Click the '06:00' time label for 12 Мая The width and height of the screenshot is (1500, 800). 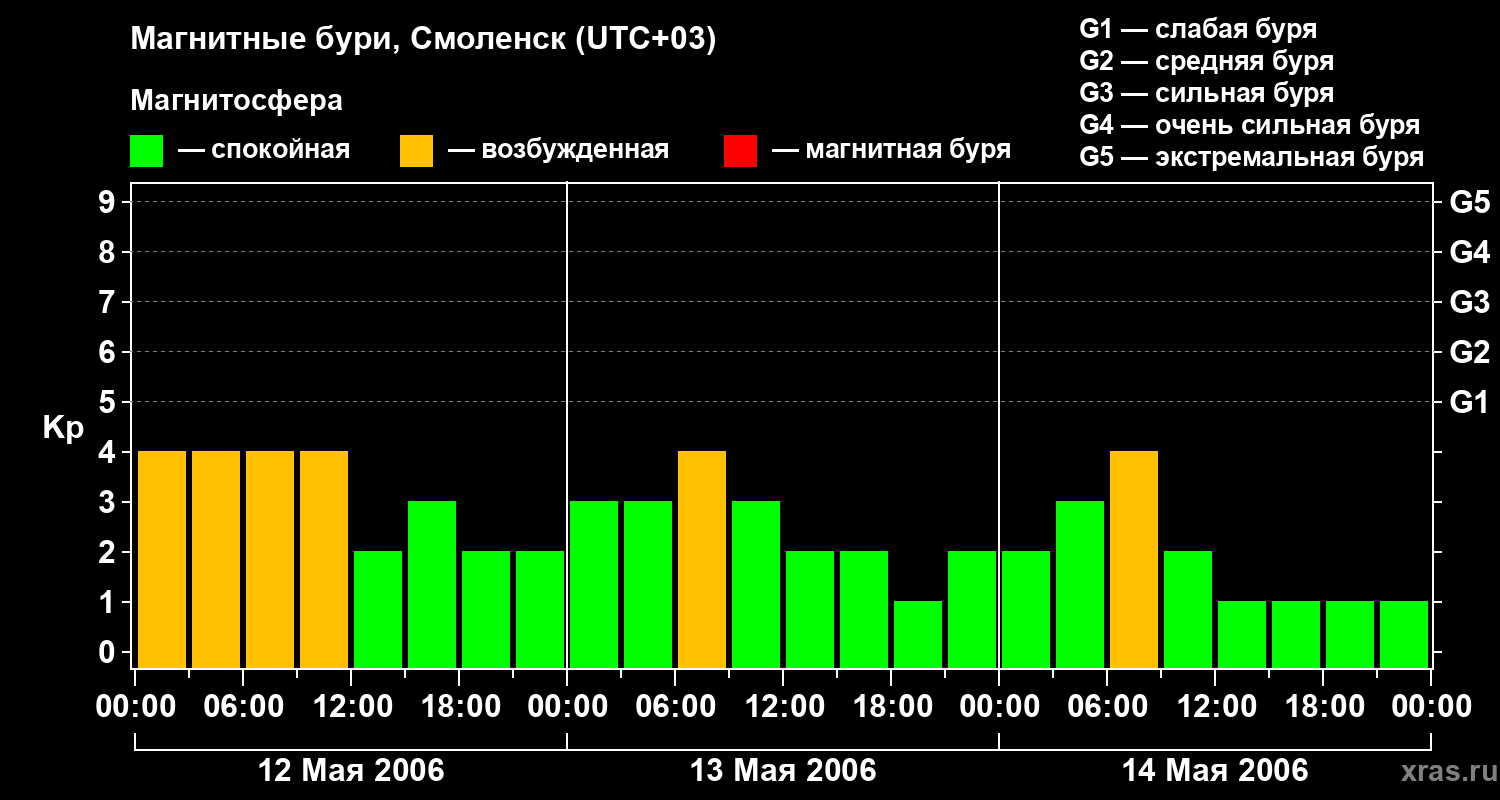click(x=243, y=707)
